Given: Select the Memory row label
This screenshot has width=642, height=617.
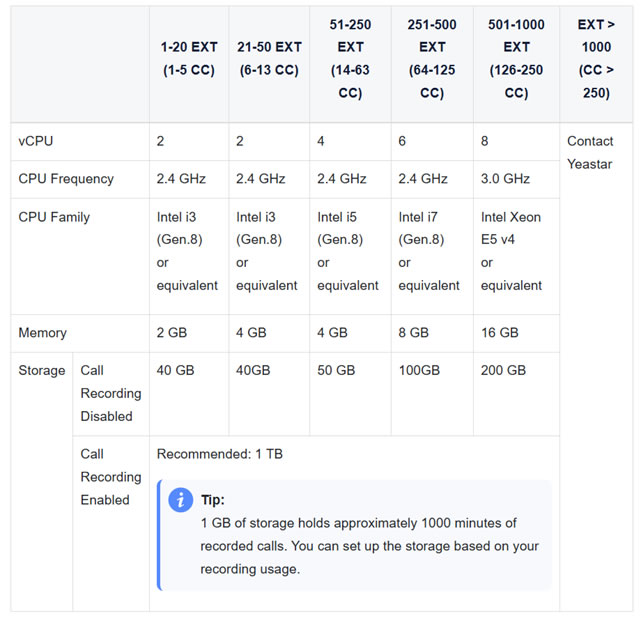Looking at the screenshot, I should tap(44, 332).
